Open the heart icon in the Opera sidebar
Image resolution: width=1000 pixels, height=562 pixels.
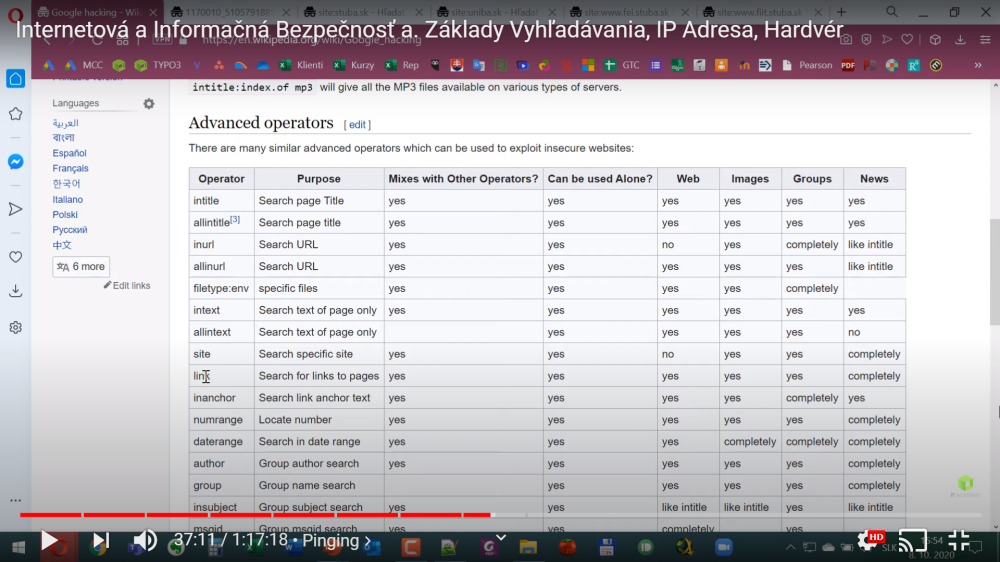click(16, 257)
